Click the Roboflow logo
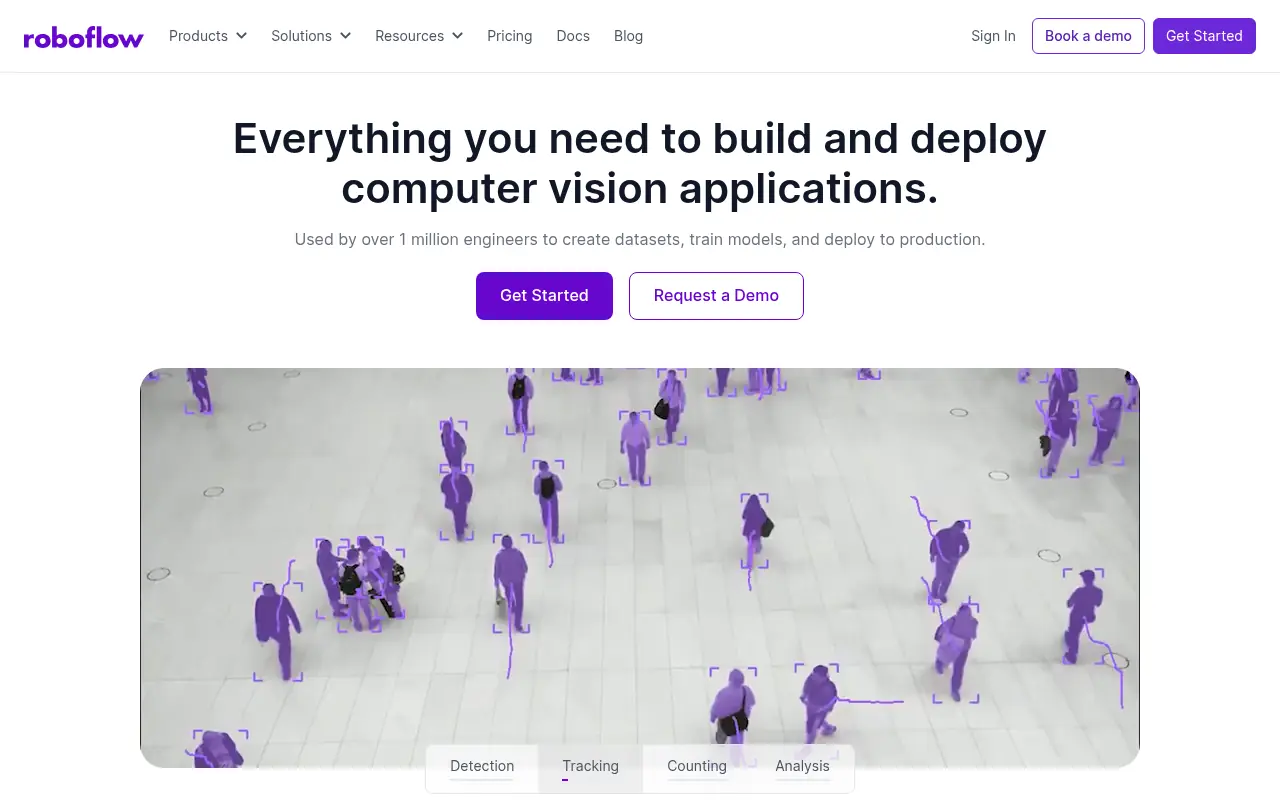1280x800 pixels. tap(83, 36)
